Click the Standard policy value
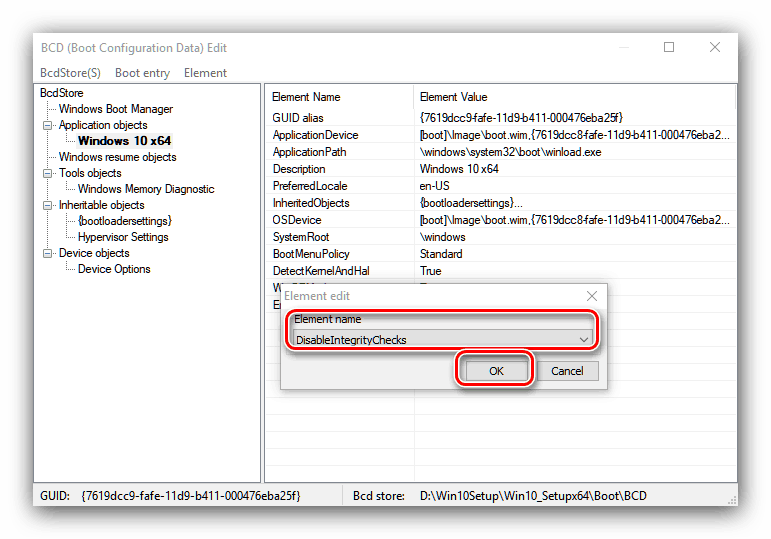The image size is (771, 539). (441, 254)
